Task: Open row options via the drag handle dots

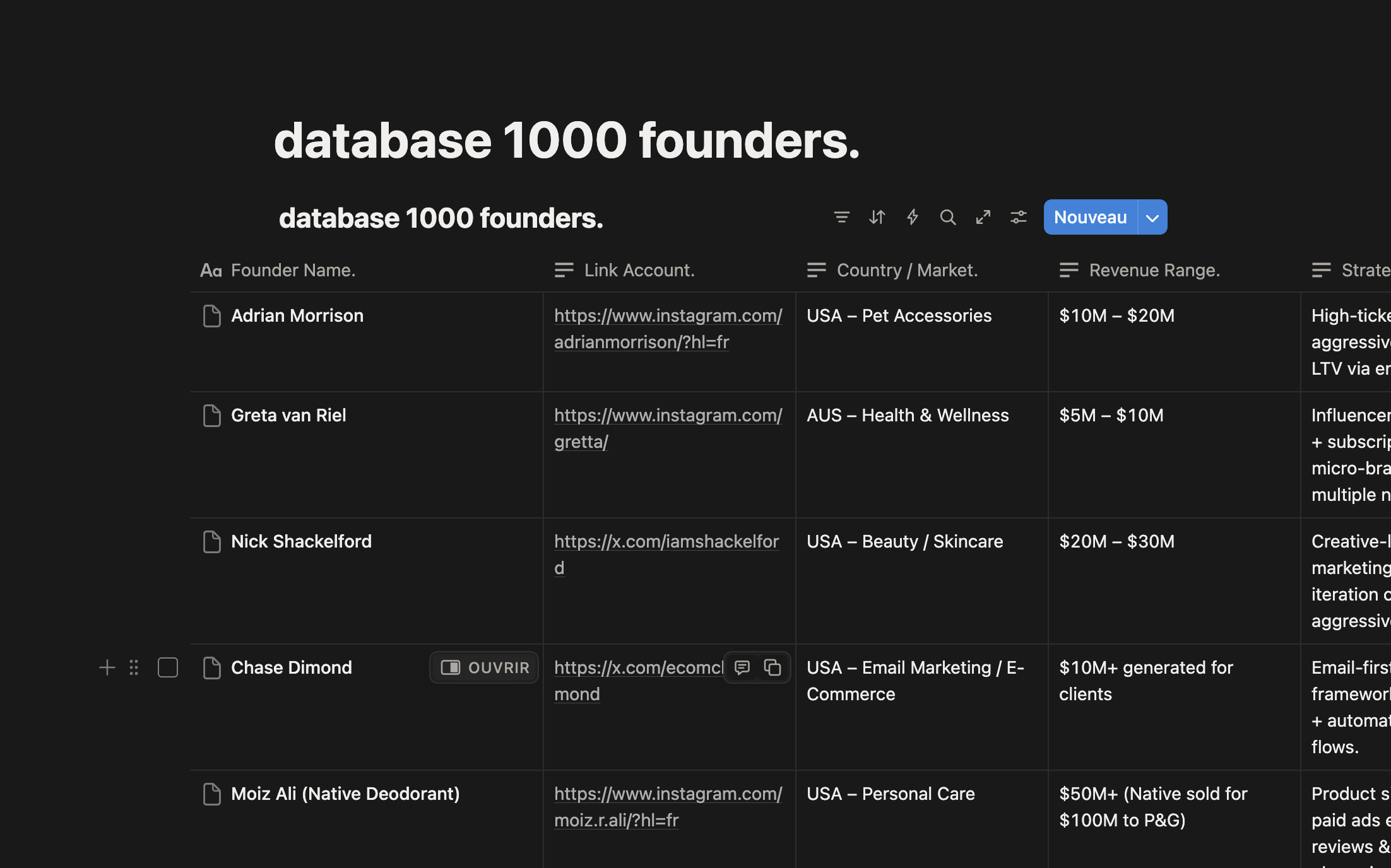Action: point(133,667)
